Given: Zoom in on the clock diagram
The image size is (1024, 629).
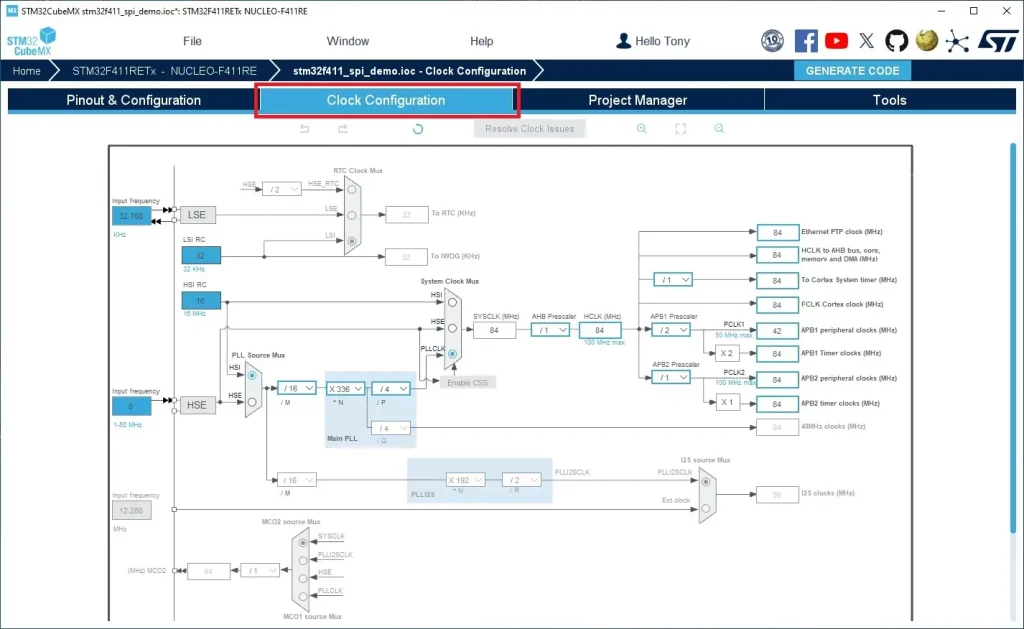Looking at the screenshot, I should click(x=642, y=129).
